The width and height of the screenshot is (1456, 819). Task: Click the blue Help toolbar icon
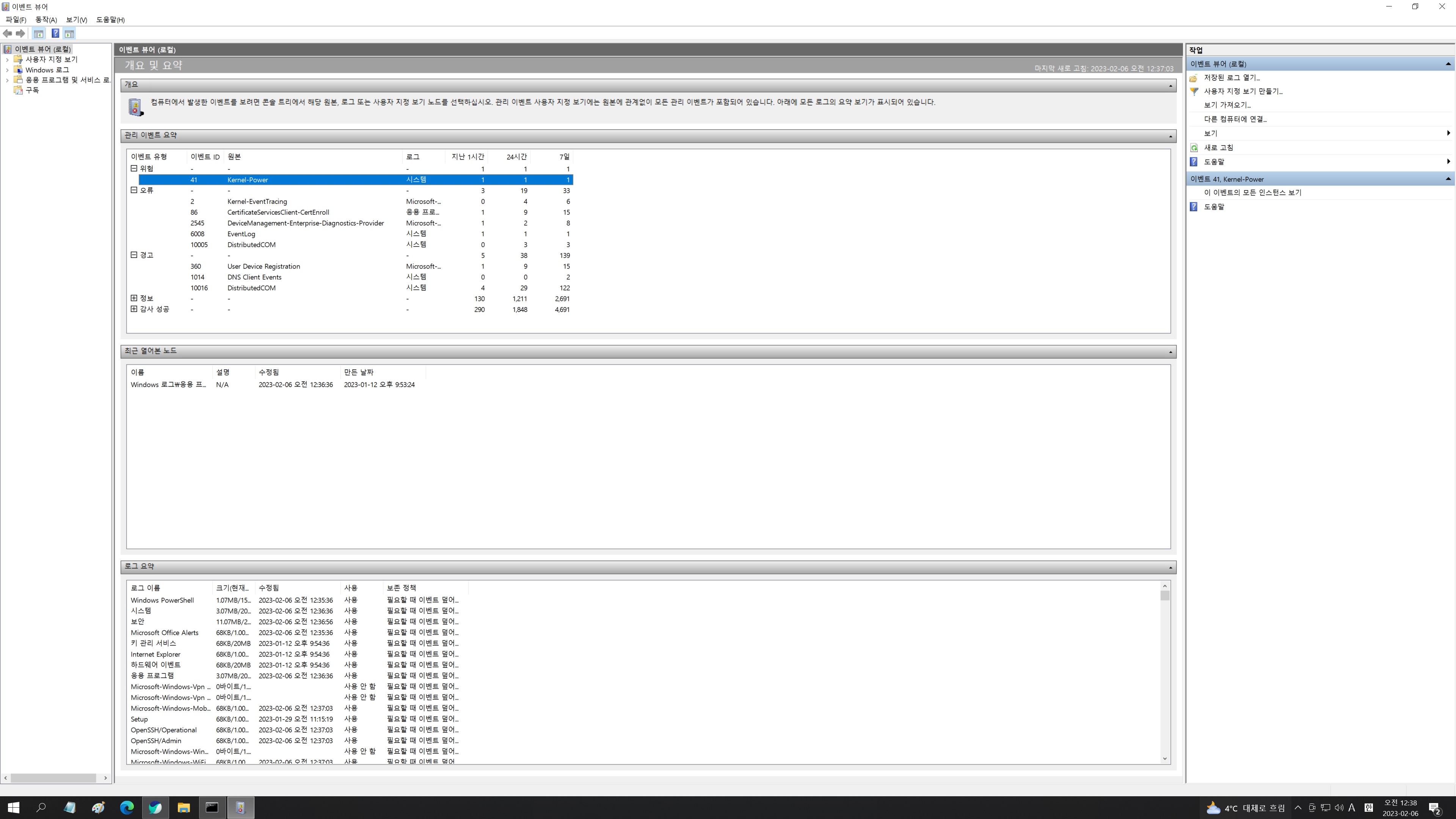55,34
